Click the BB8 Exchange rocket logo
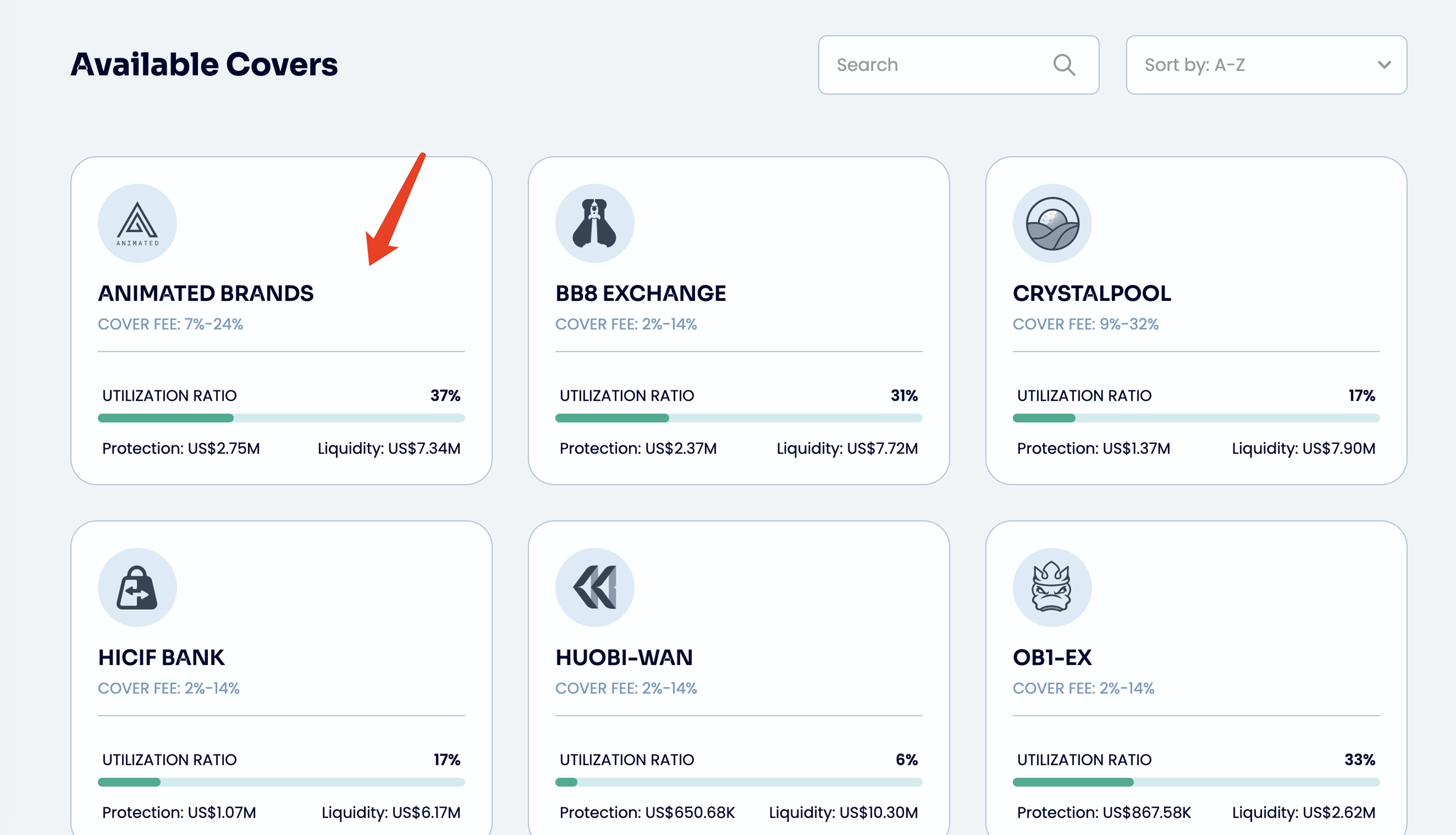The height and width of the screenshot is (835, 1456). [x=594, y=223]
